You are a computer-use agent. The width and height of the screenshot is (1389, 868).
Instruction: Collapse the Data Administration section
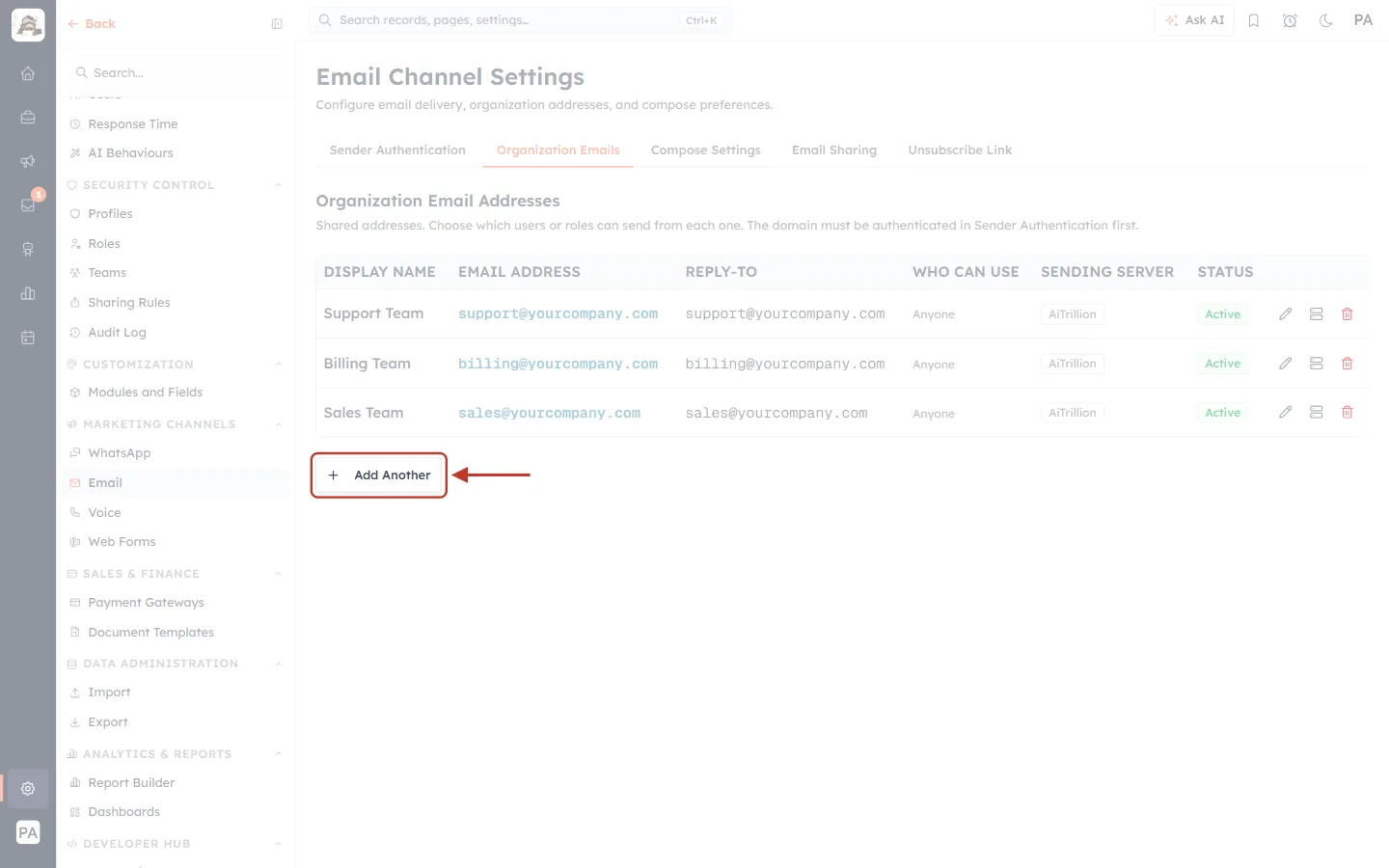(x=279, y=664)
